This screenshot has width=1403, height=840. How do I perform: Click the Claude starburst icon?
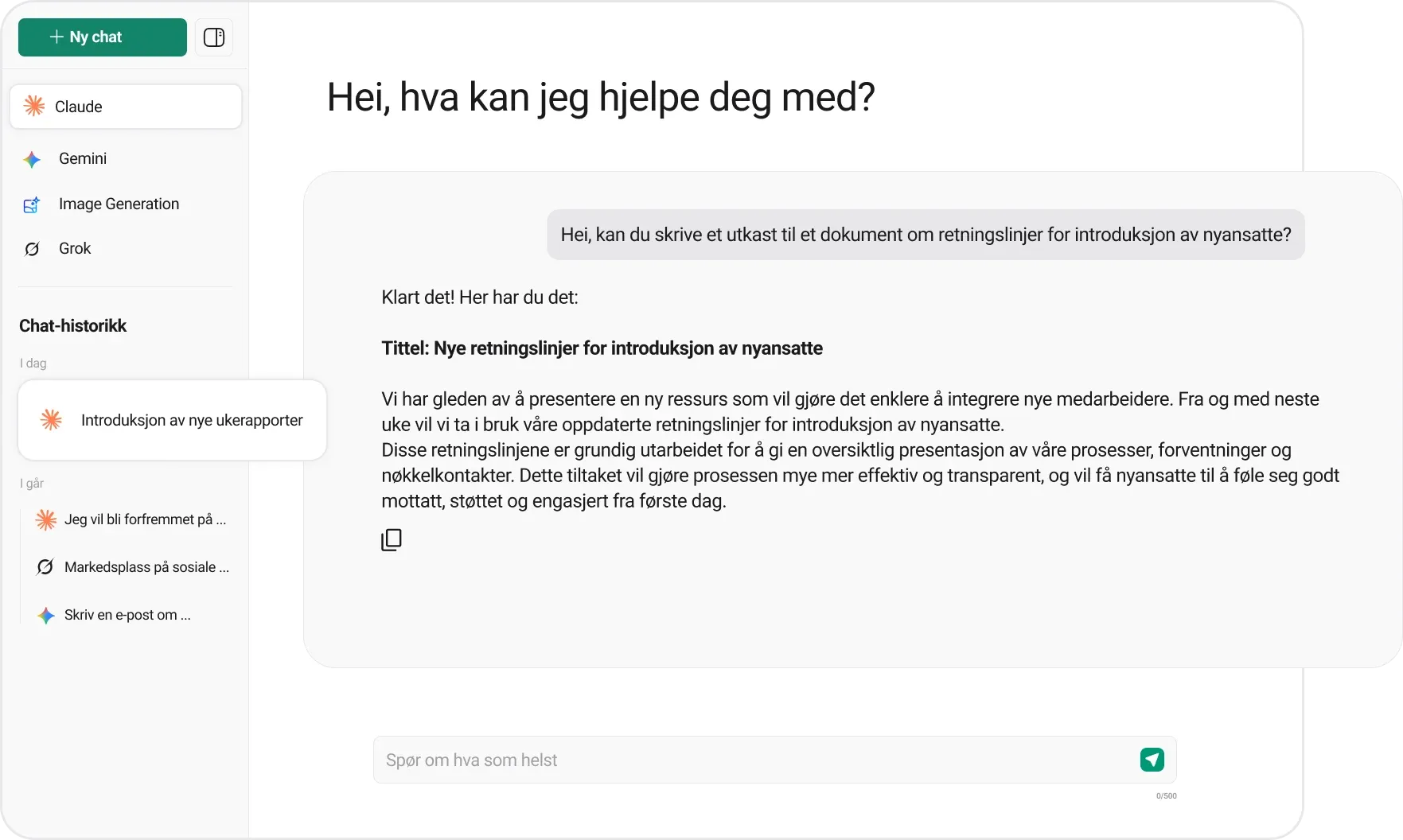tap(34, 107)
